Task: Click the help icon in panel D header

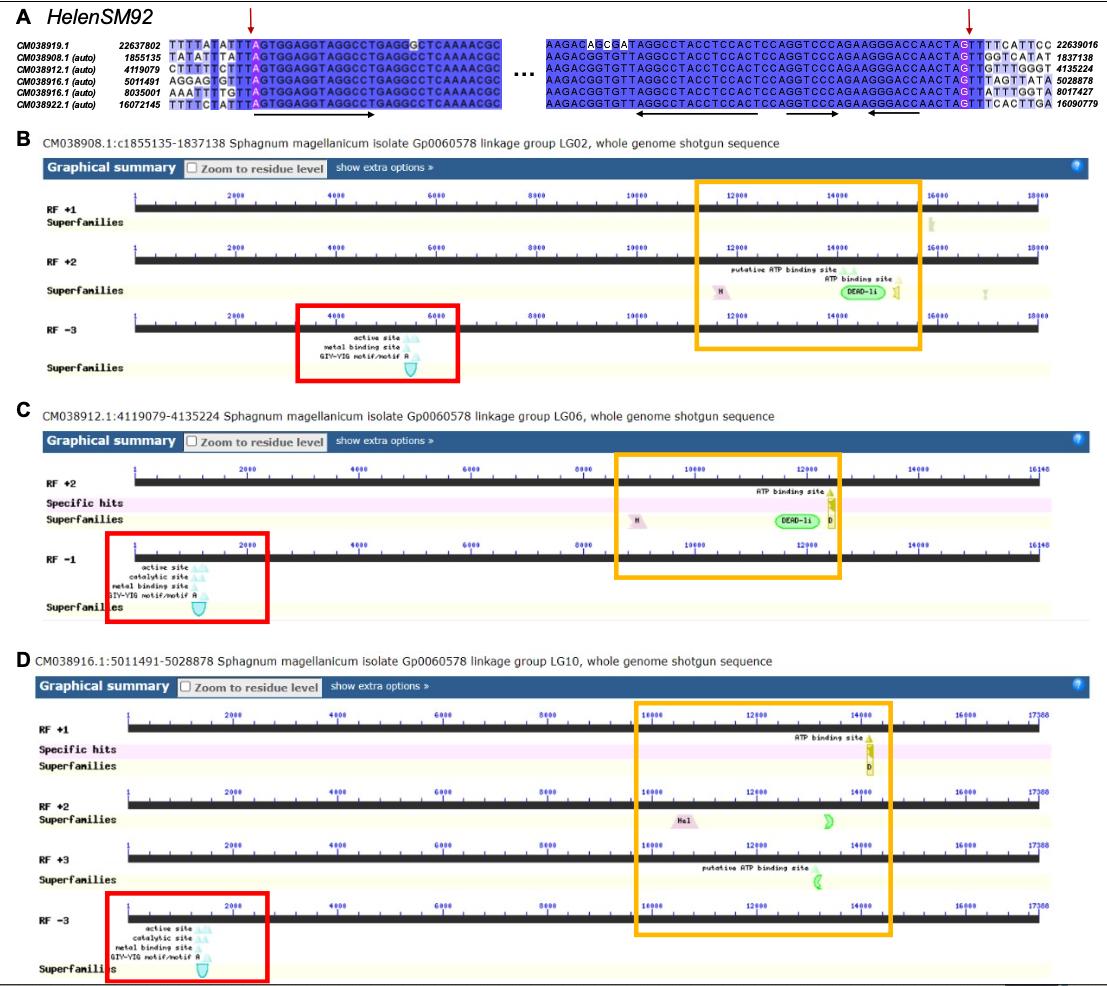Action: pos(1077,686)
